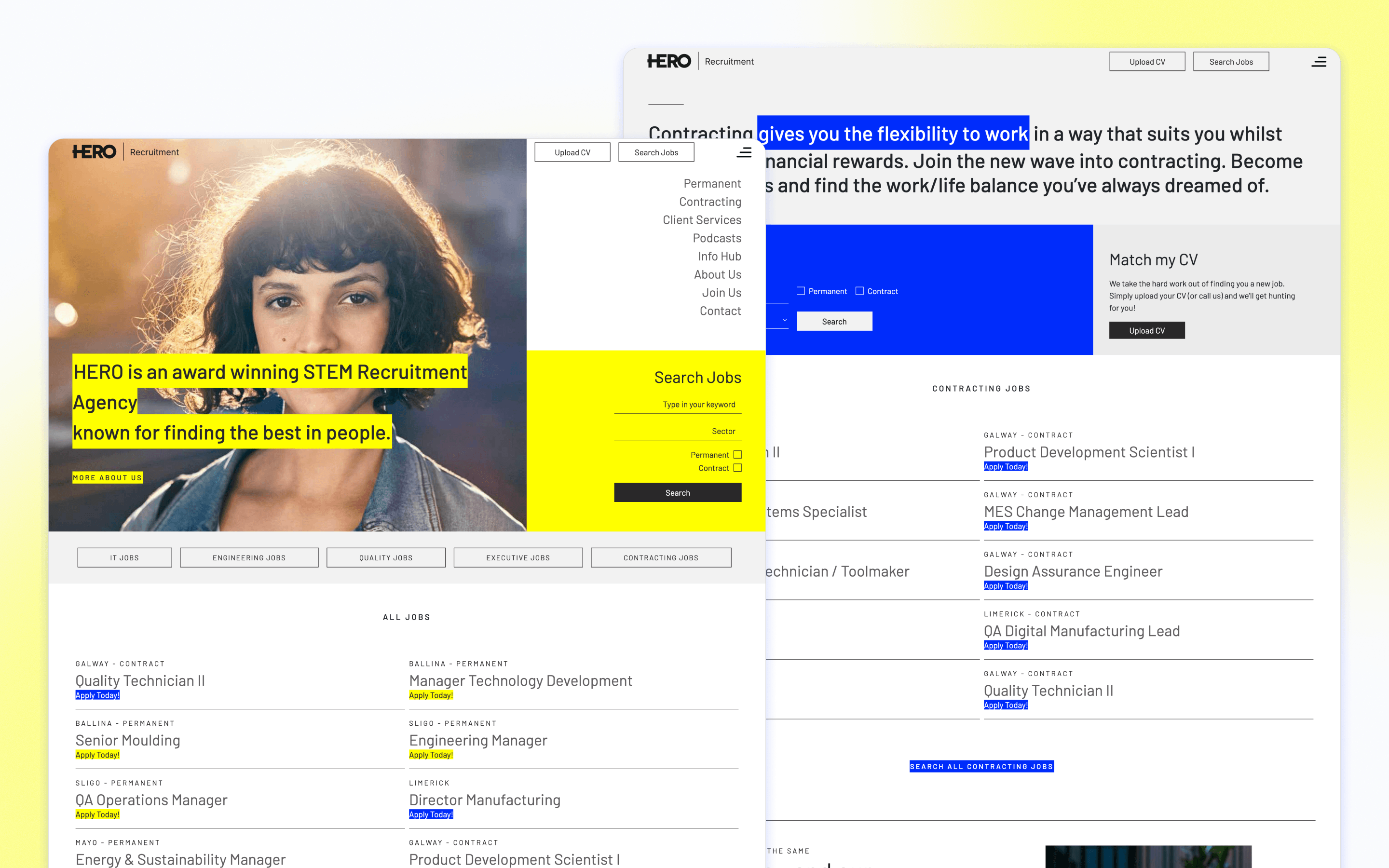This screenshot has width=1389, height=868.
Task: Select EXECUTIVE JOBS category button
Action: click(517, 557)
